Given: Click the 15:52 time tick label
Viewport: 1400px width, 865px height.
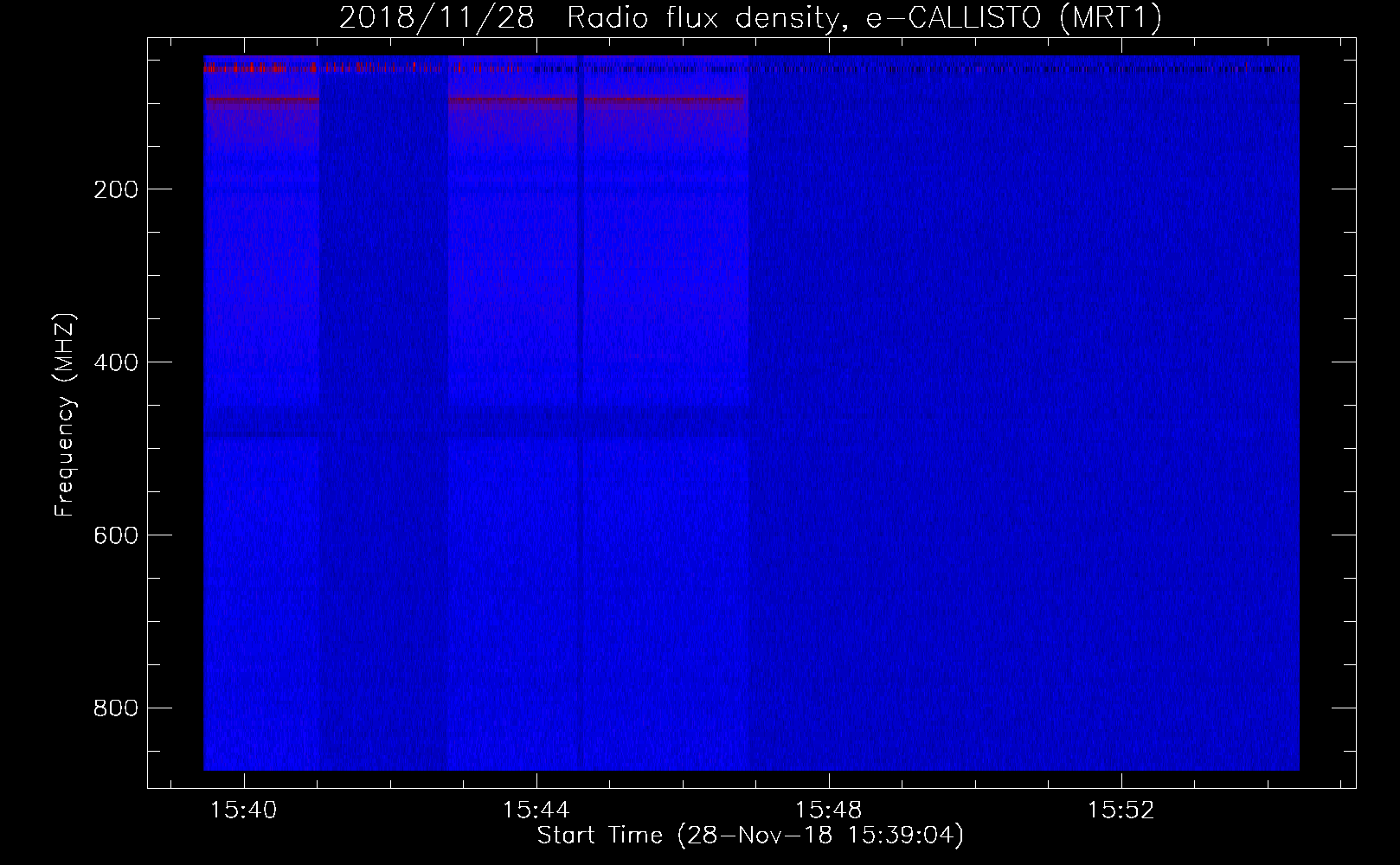Looking at the screenshot, I should pyautogui.click(x=1121, y=811).
